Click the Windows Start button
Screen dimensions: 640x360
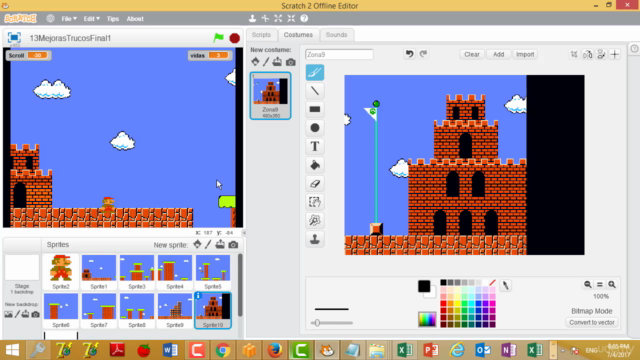(x=12, y=350)
